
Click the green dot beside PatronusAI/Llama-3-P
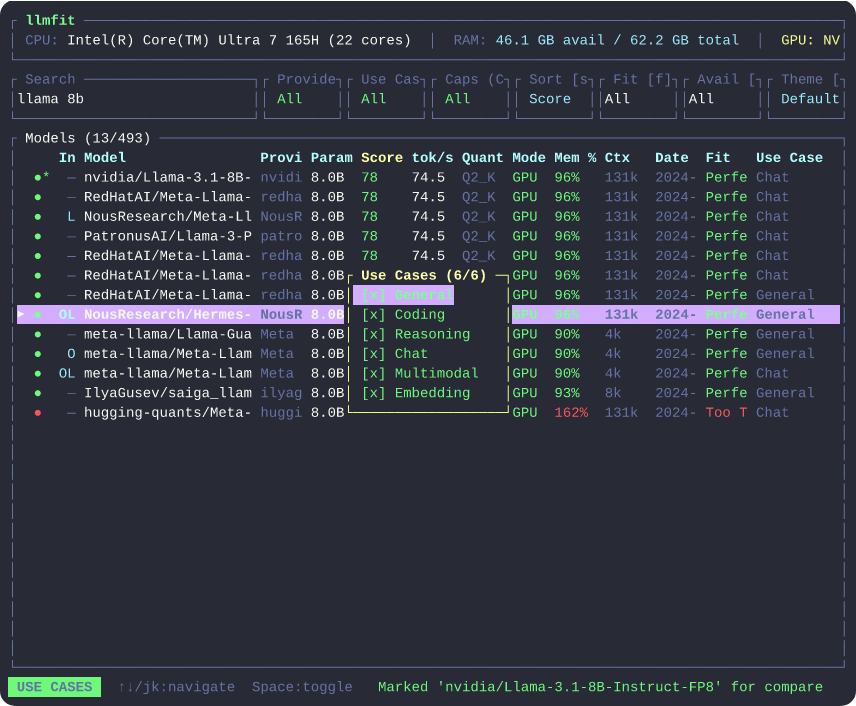pos(38,237)
